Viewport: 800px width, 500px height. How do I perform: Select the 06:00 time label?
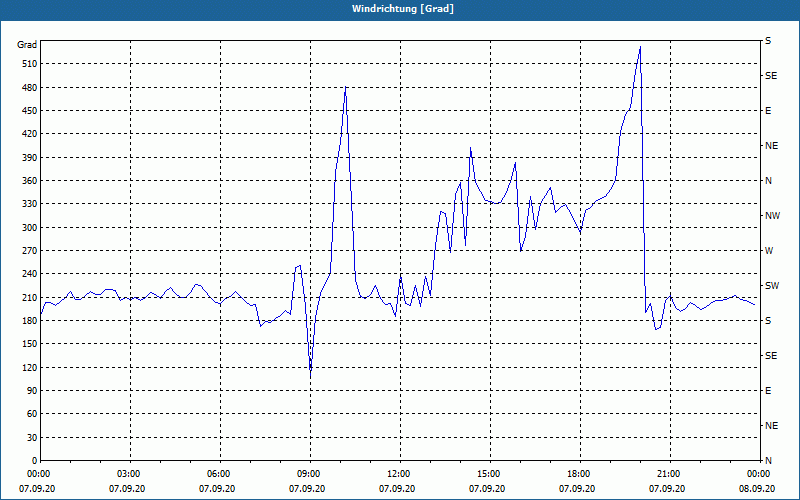[220, 474]
